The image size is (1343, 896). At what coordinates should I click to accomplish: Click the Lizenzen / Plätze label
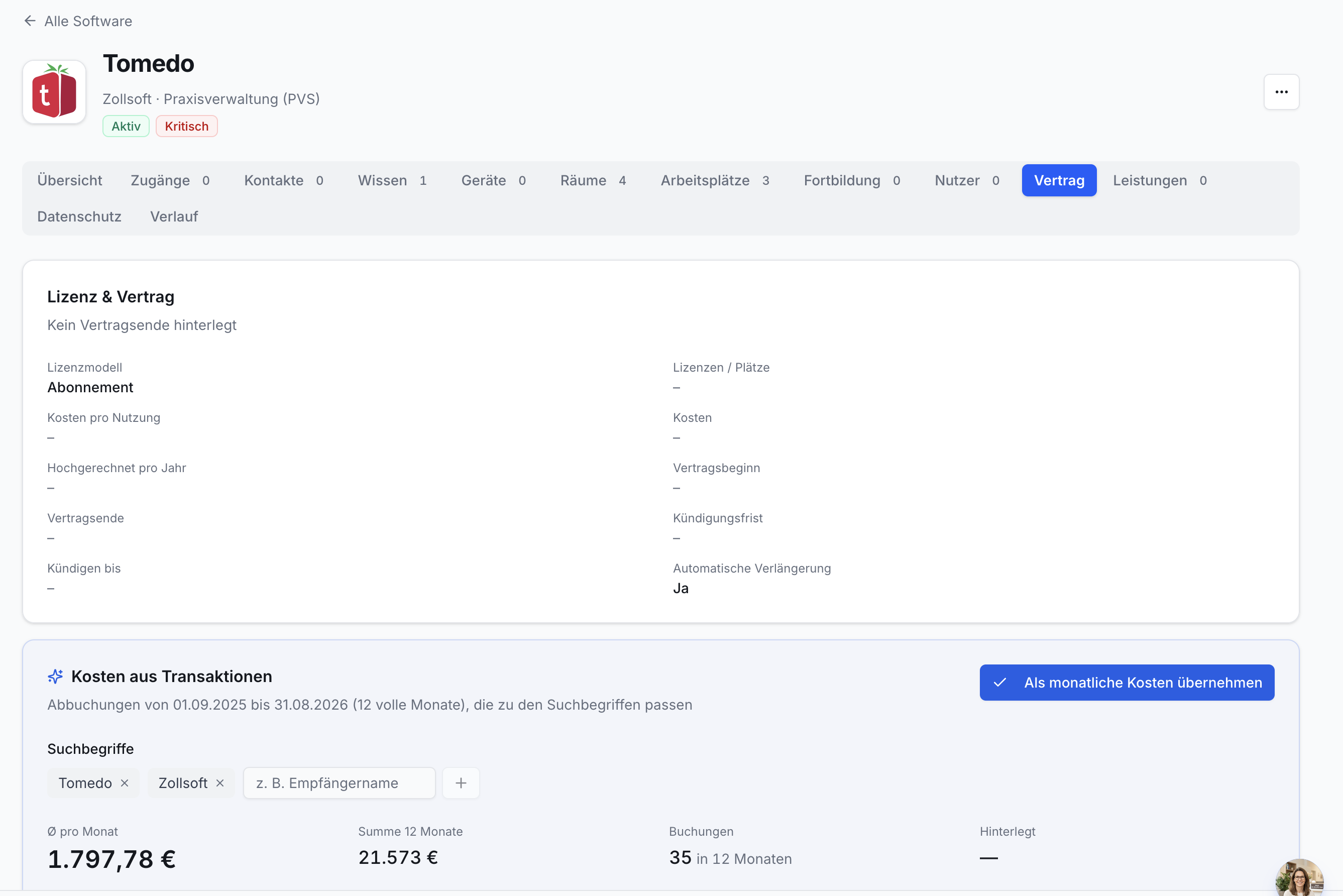721,368
